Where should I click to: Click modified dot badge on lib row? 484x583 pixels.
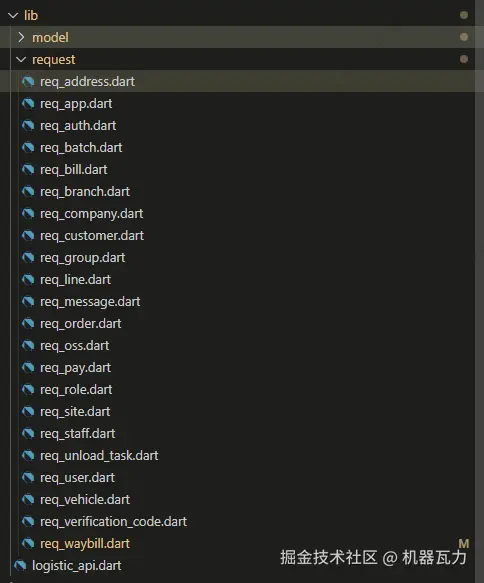(464, 15)
